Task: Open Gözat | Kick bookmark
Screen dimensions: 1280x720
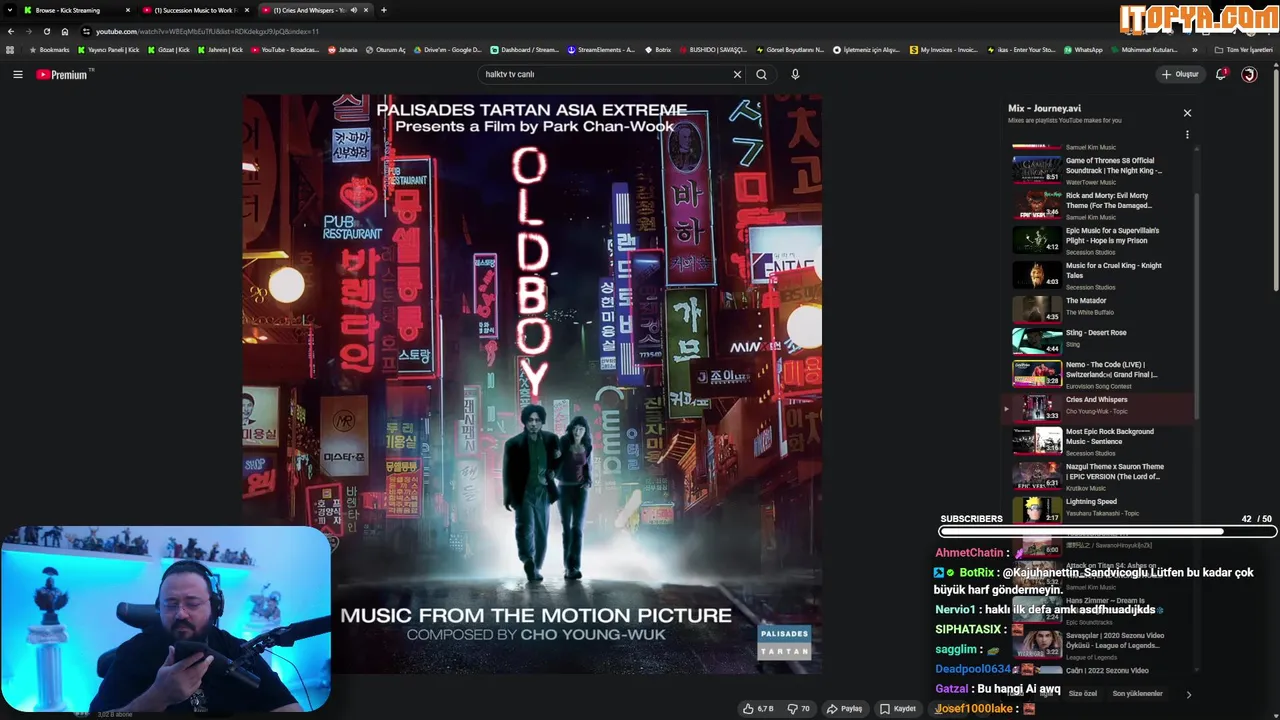Action: [x=169, y=50]
